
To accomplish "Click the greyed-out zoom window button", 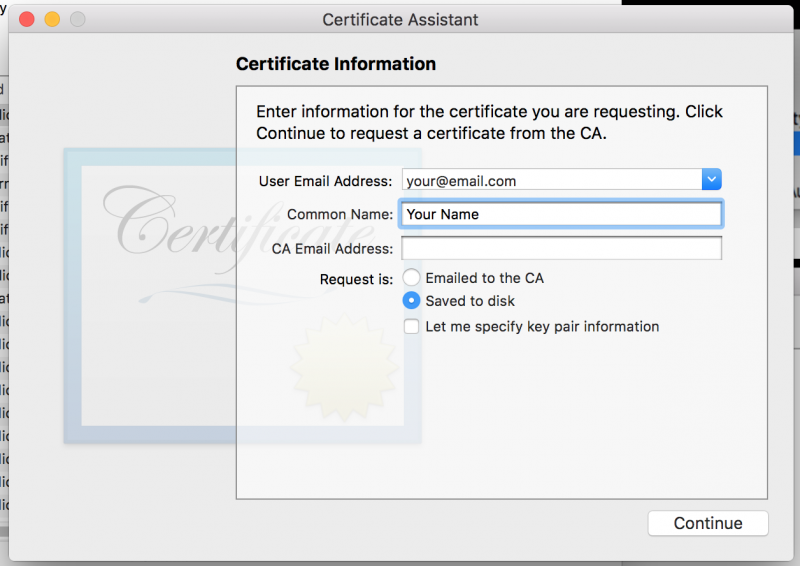I will click(x=77, y=20).
